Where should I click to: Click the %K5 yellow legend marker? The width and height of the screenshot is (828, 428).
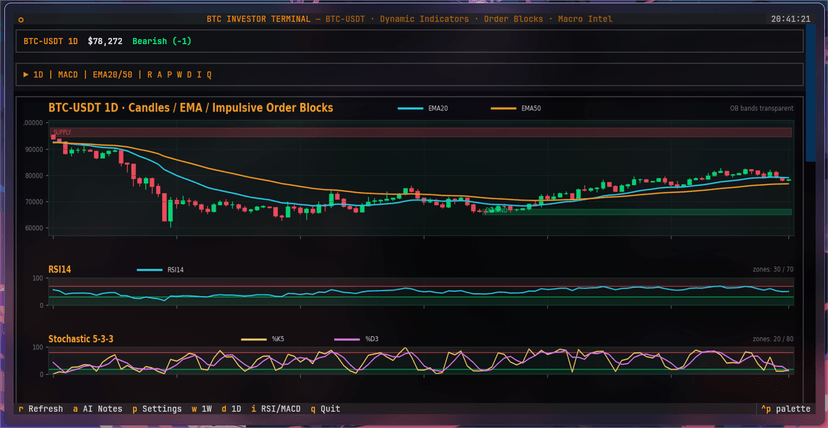255,339
